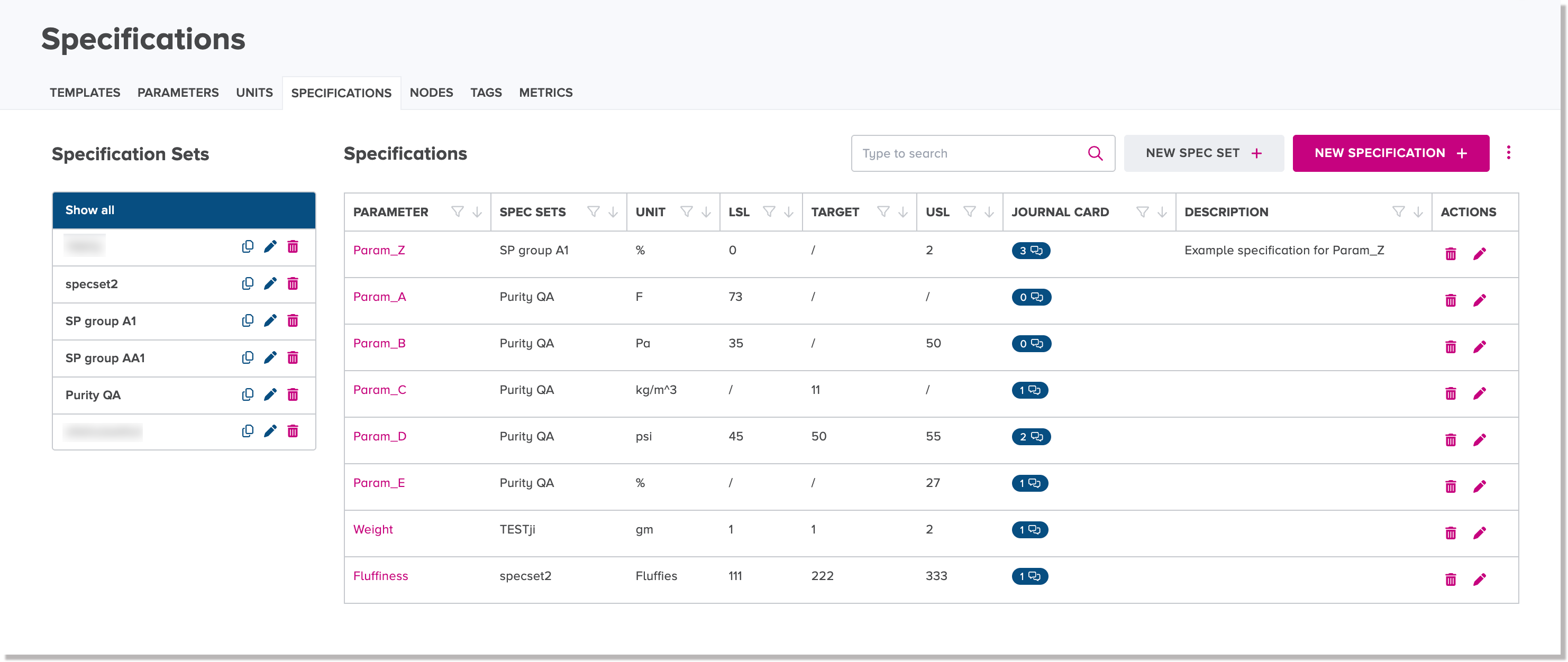Delete the Param_Z specification row
Image resolution: width=1568 pixels, height=662 pixels.
pyautogui.click(x=1451, y=254)
